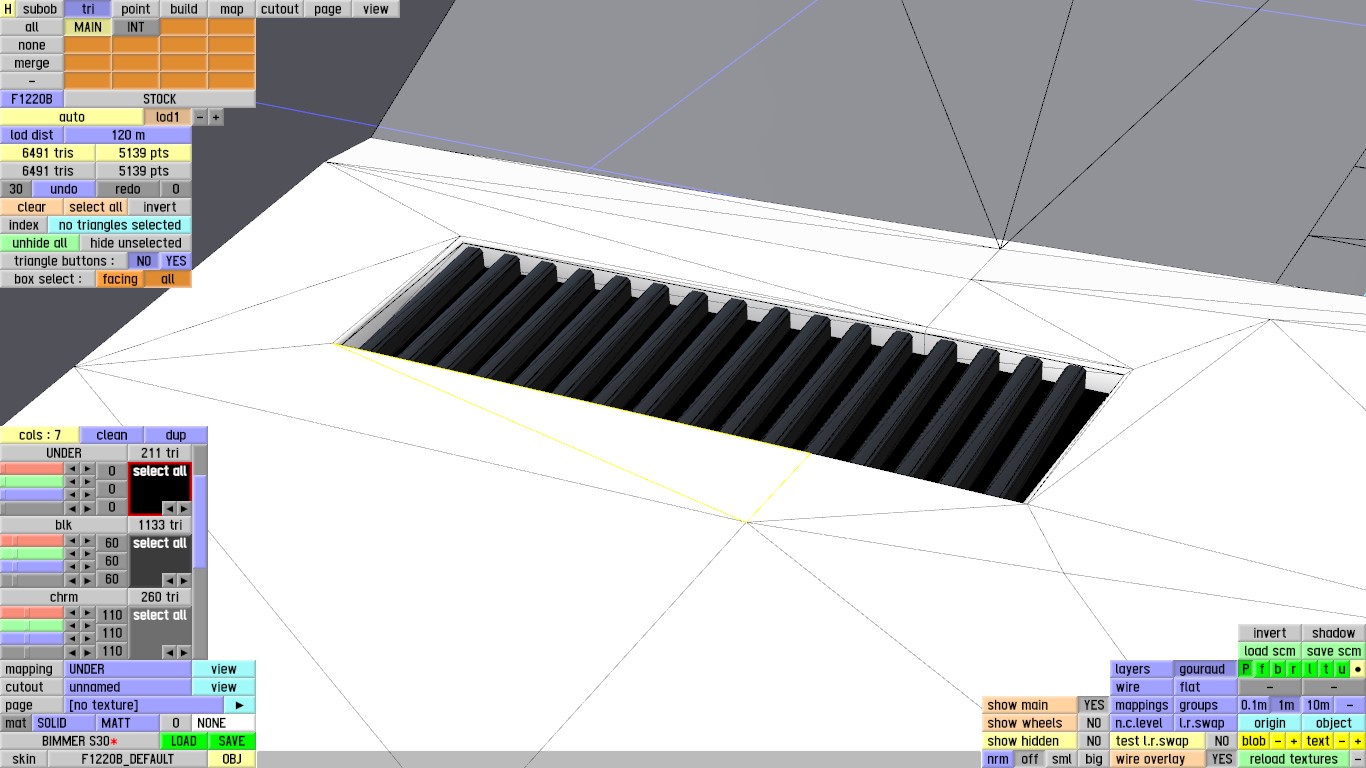Image resolution: width=1366 pixels, height=768 pixels.
Task: Toggle show wheels NO setting
Action: coord(1094,723)
